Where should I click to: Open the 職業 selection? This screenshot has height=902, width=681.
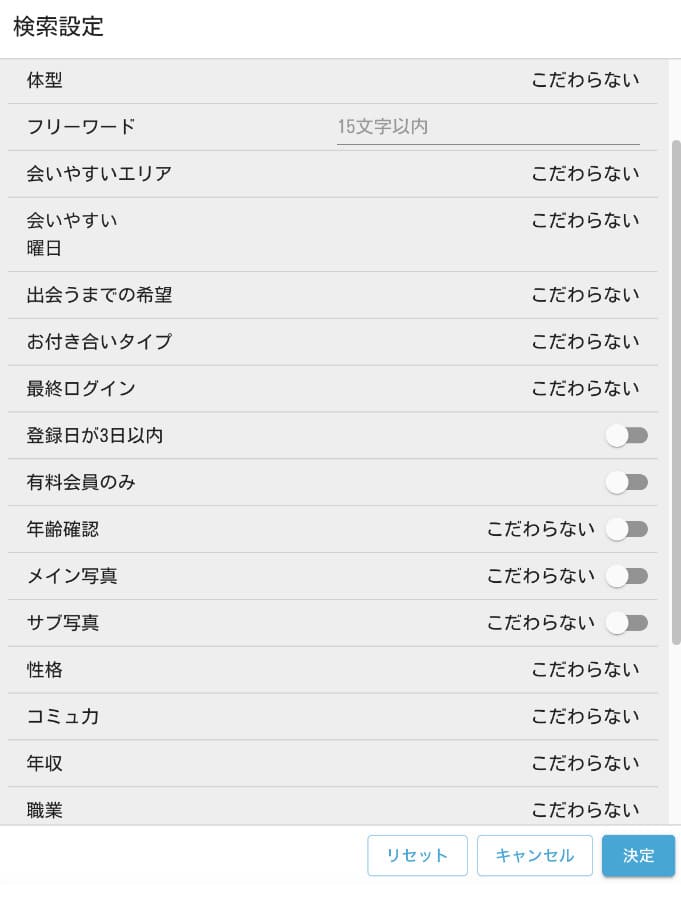click(x=585, y=810)
